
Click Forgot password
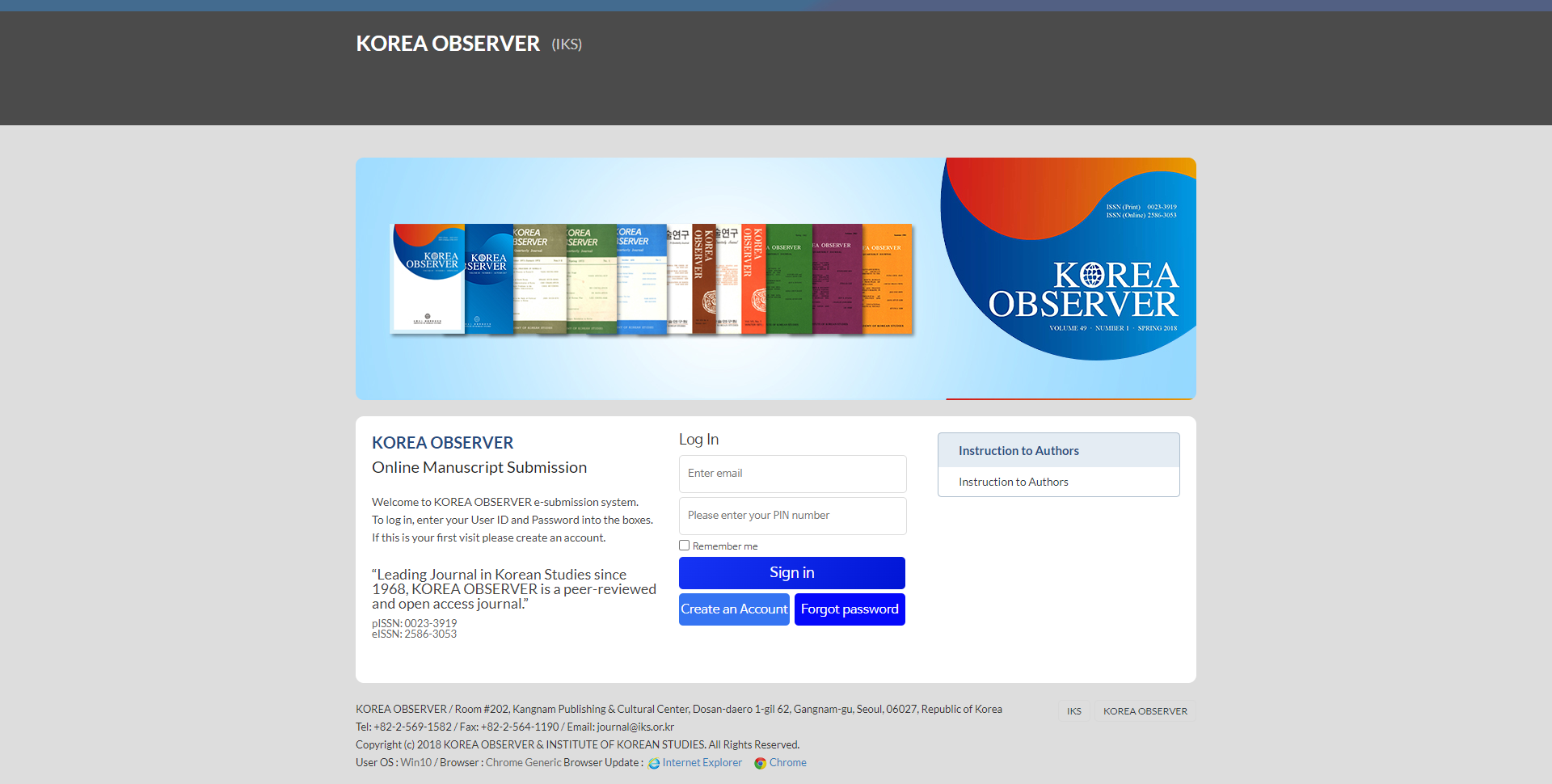coord(850,609)
